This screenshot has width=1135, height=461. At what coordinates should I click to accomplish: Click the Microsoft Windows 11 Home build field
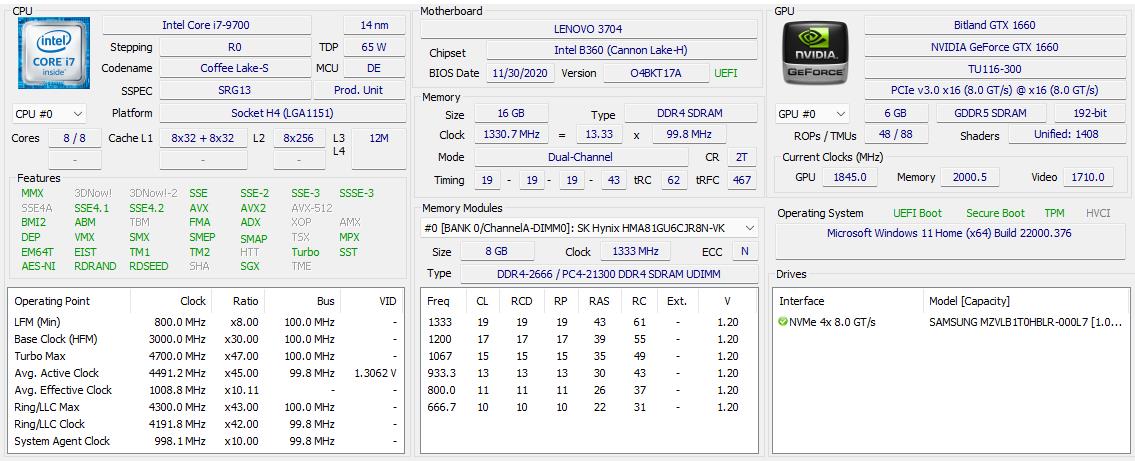tap(949, 242)
